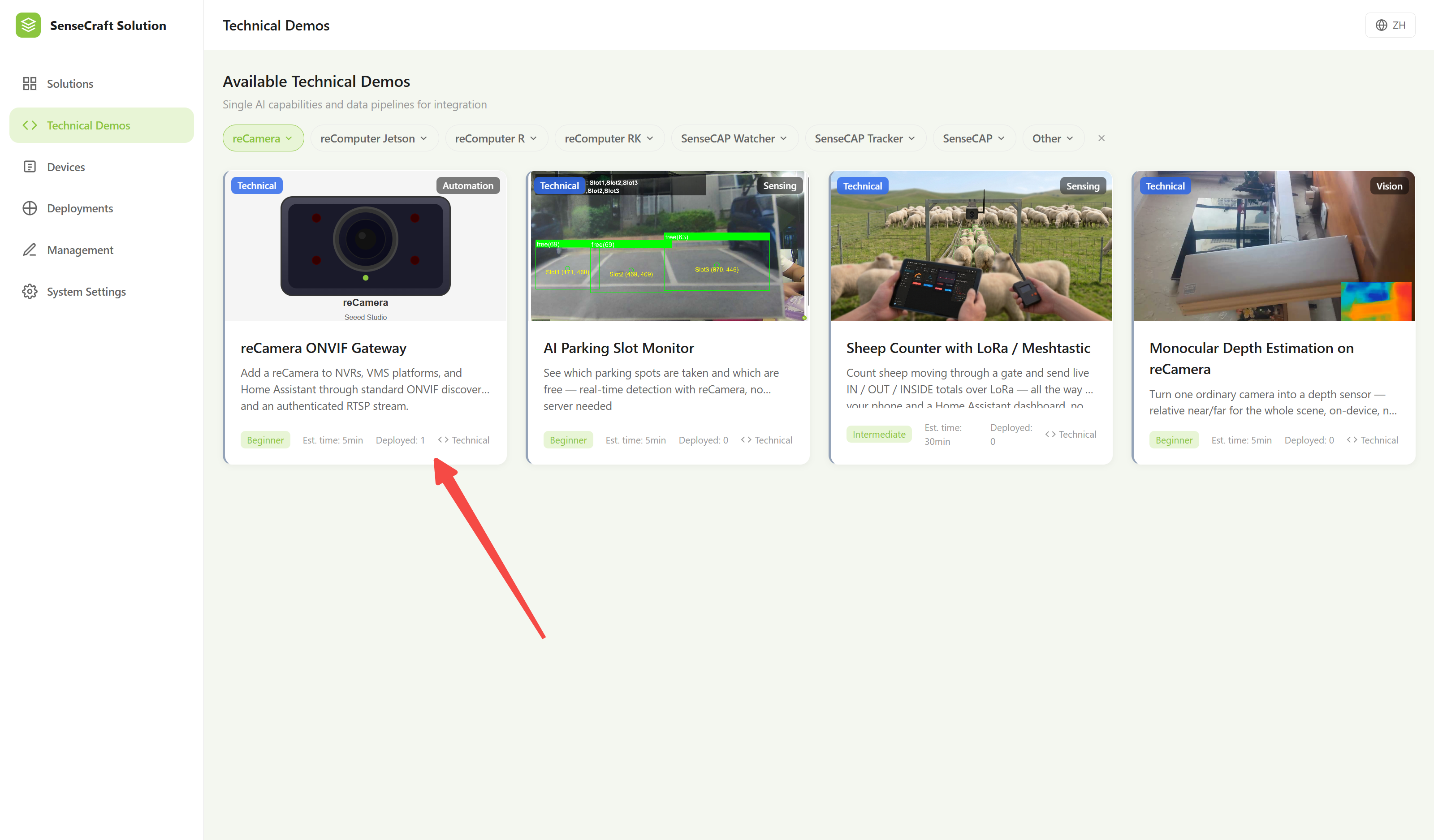Open Management via its pencil icon
The image size is (1434, 840).
click(x=30, y=250)
